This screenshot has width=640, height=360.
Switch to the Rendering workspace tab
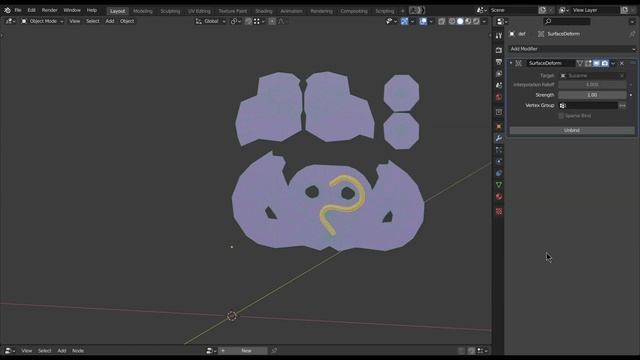(x=322, y=11)
